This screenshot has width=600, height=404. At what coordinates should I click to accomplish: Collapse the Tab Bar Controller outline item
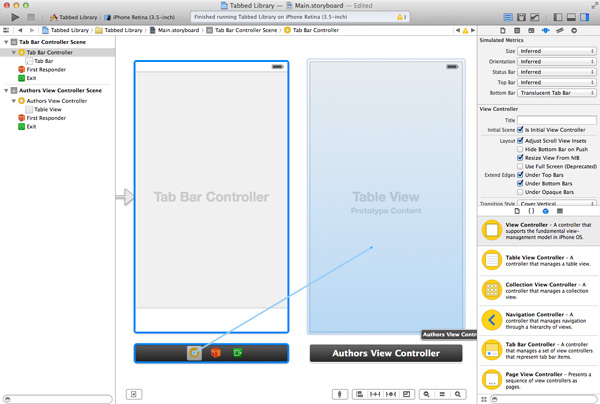(x=14, y=52)
